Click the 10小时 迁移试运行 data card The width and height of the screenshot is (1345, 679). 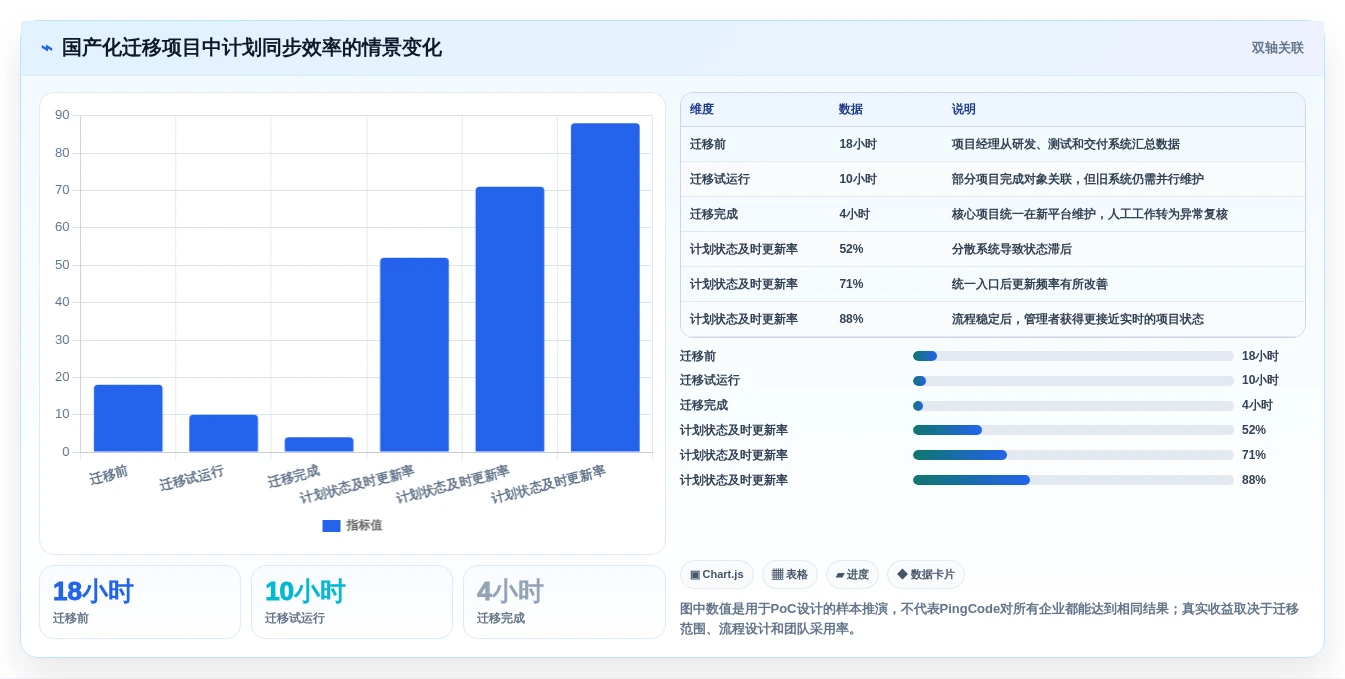pyautogui.click(x=352, y=602)
